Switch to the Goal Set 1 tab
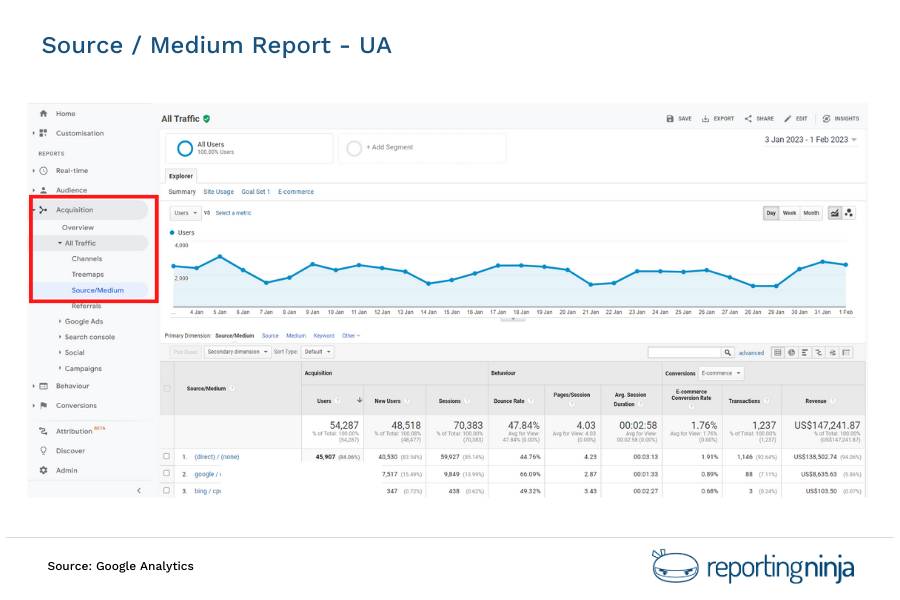 [255, 192]
